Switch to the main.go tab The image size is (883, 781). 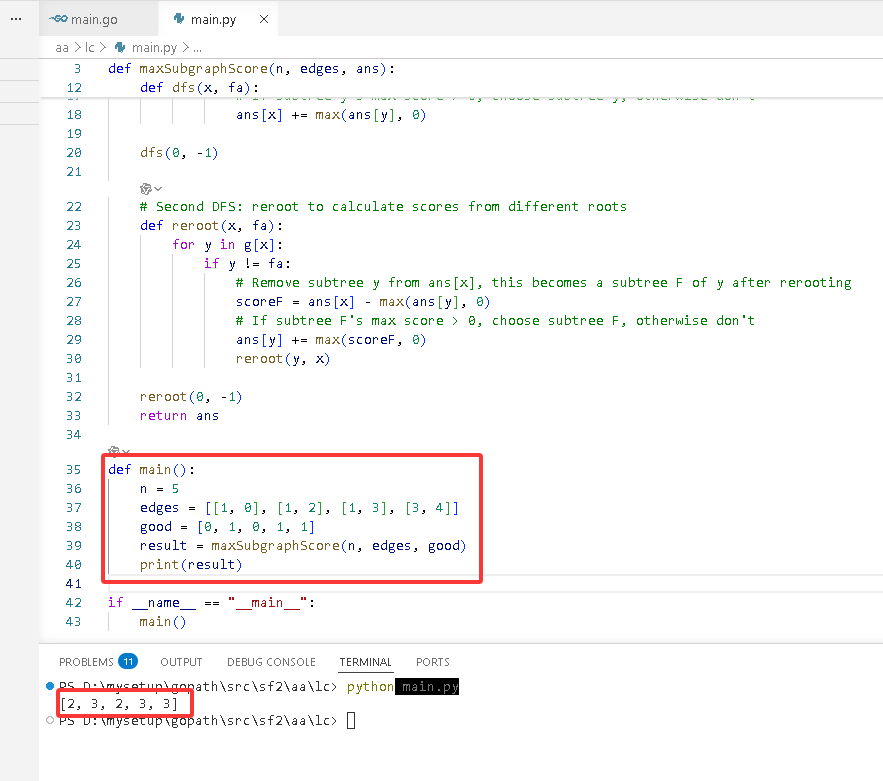tap(94, 19)
